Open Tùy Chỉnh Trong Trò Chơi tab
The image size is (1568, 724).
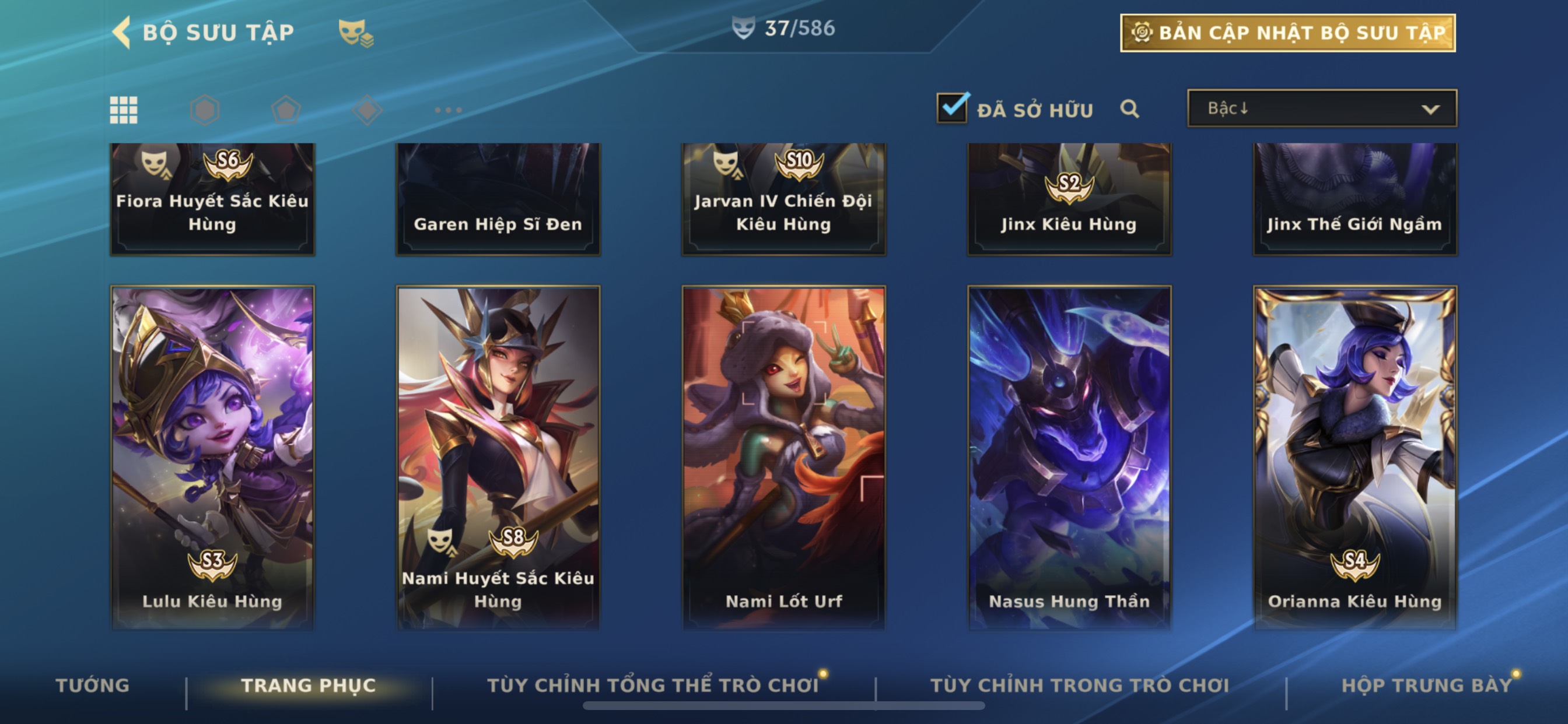1080,685
